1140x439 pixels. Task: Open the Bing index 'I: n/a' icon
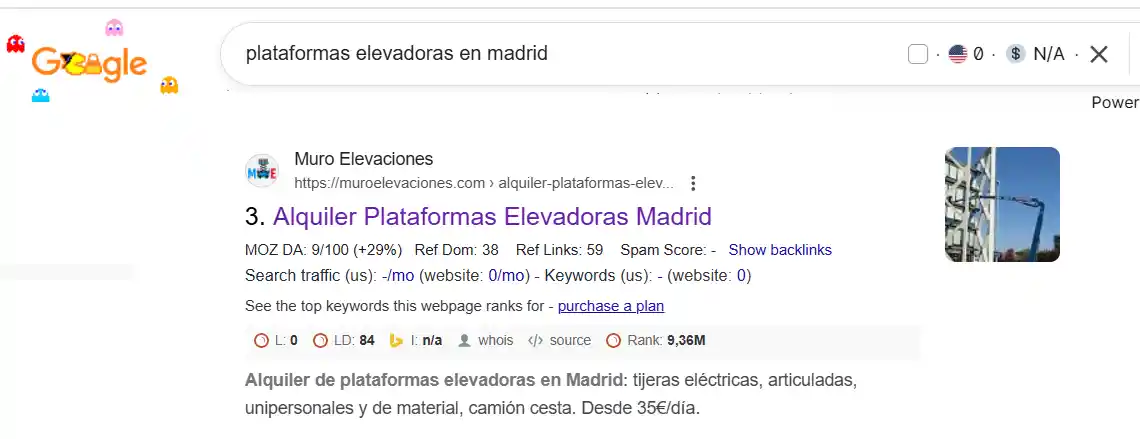click(x=396, y=340)
